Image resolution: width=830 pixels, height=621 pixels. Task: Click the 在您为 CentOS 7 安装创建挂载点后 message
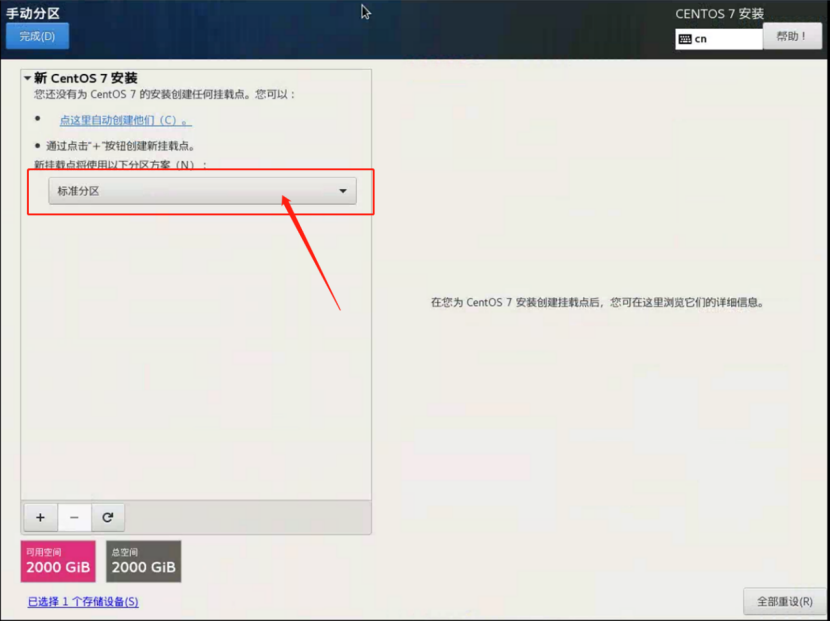point(597,302)
